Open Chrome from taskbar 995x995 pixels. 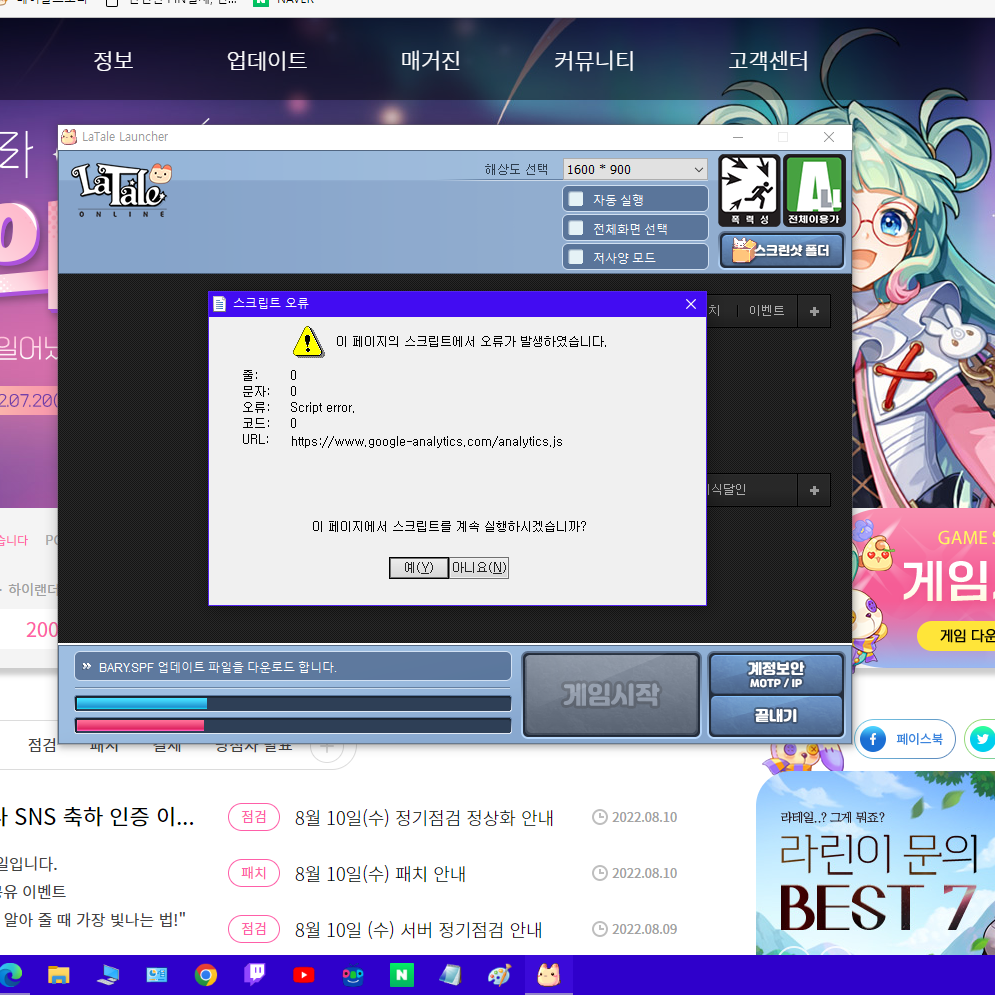[x=206, y=974]
